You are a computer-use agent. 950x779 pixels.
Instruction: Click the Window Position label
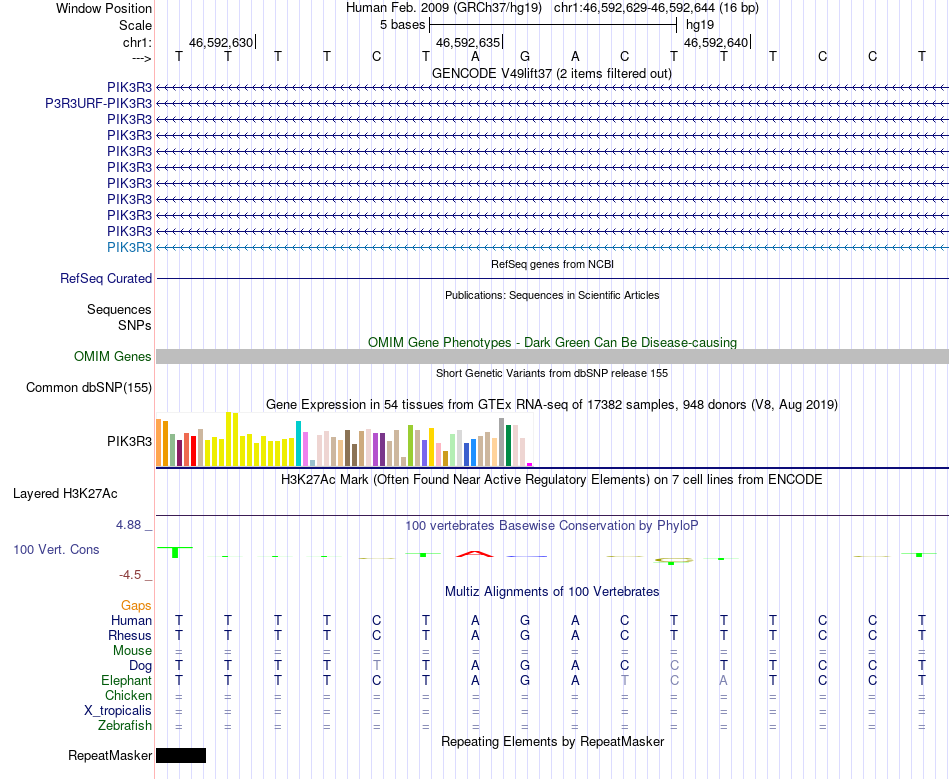coord(104,8)
